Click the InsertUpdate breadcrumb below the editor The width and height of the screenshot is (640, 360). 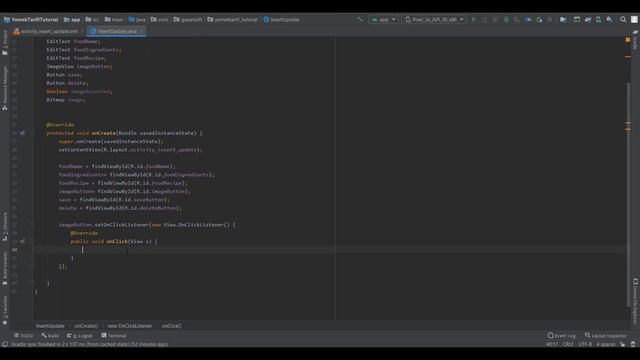(50, 326)
